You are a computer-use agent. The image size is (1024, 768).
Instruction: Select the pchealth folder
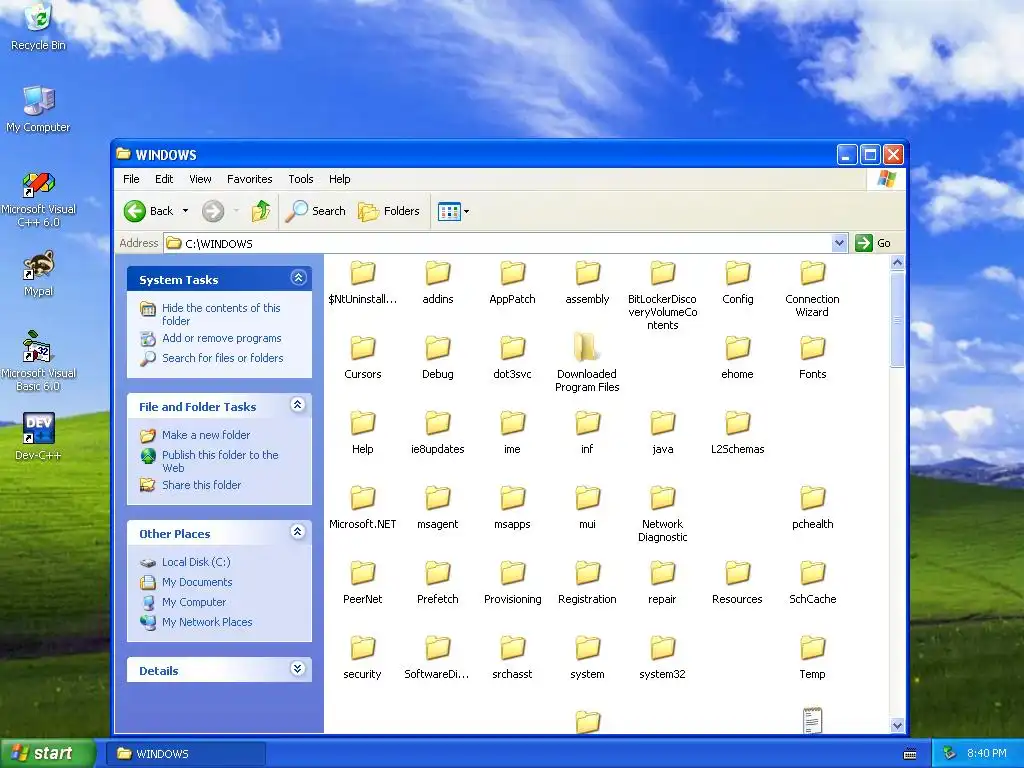[x=812, y=507]
